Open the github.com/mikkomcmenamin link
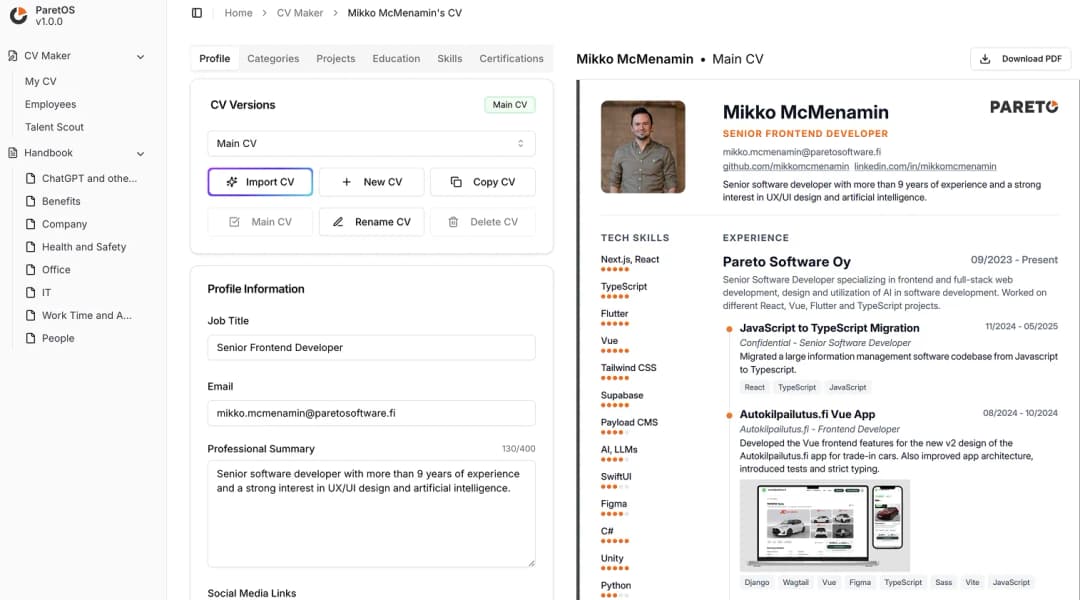Viewport: 1080px width, 600px height. (785, 166)
